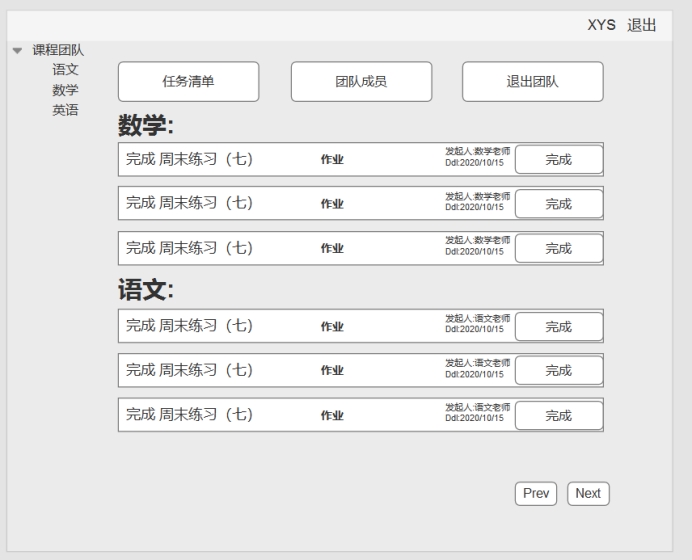Open first 语文 row title 完成 周末练习（七）

189,325
